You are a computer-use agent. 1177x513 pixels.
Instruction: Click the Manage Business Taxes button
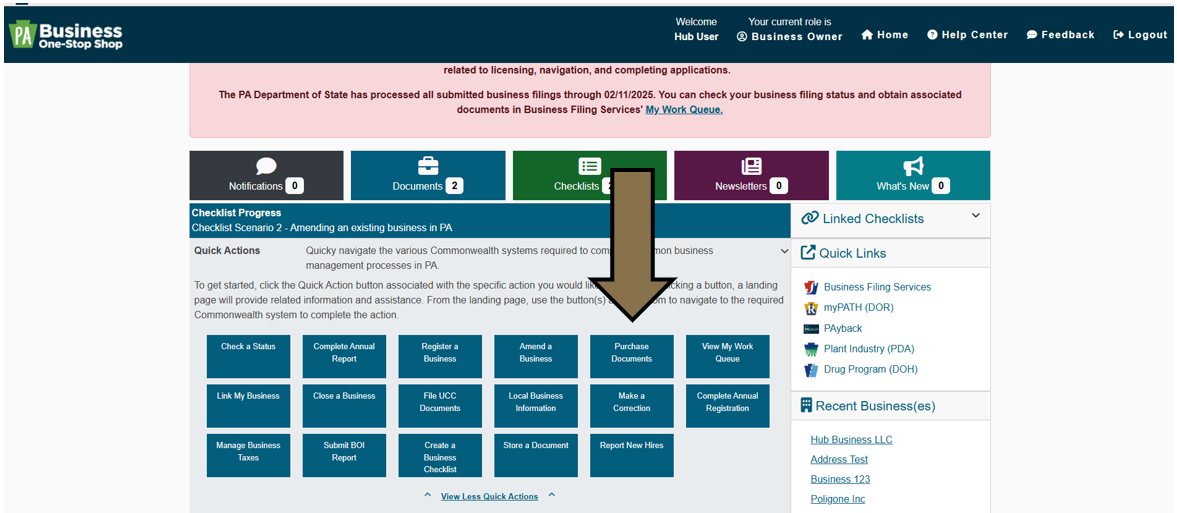pyautogui.click(x=248, y=455)
